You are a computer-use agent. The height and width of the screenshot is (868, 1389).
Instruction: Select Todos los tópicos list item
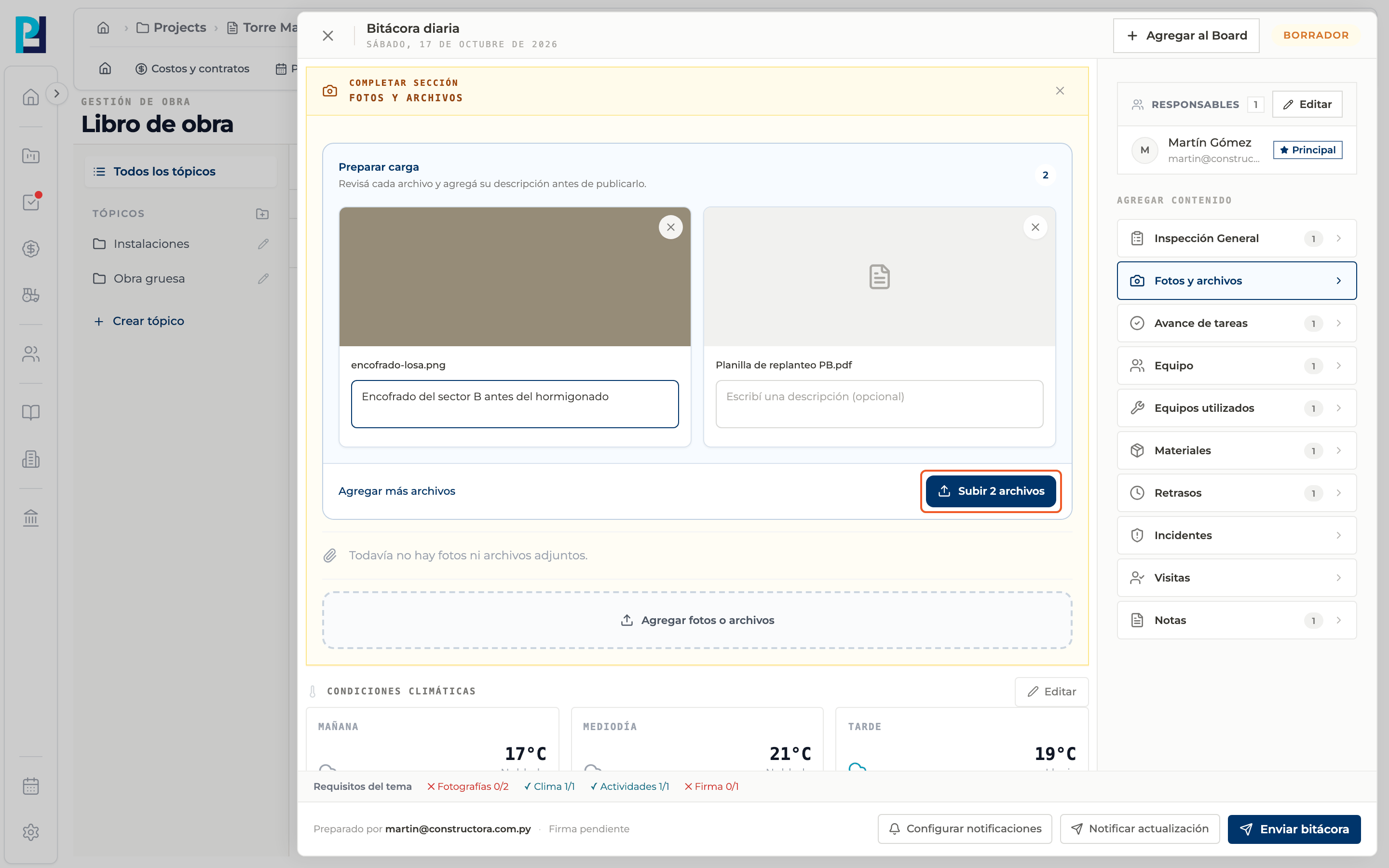[180, 172]
